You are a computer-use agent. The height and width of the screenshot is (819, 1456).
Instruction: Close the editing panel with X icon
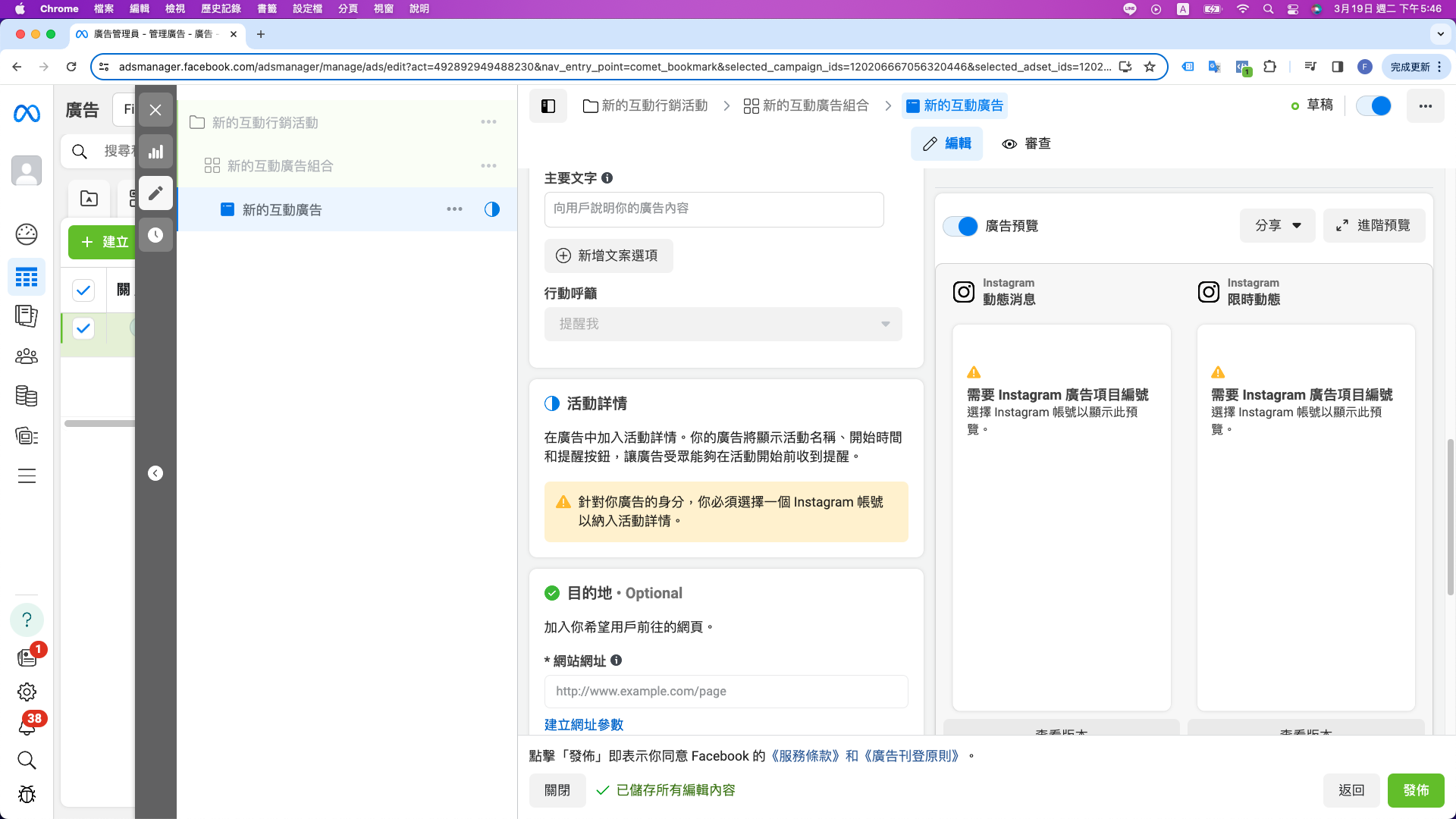155,110
